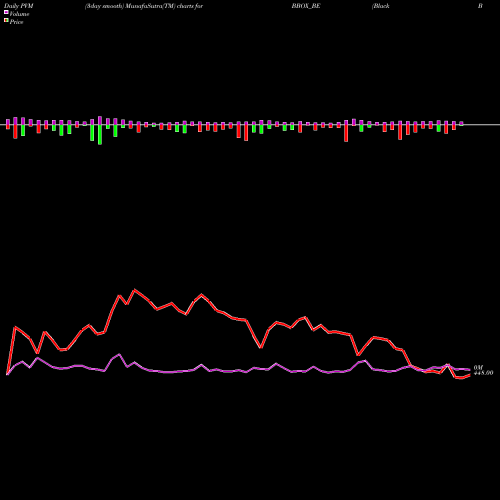
Task: Select the 'Volume' legend label
Action: [x=19, y=14]
